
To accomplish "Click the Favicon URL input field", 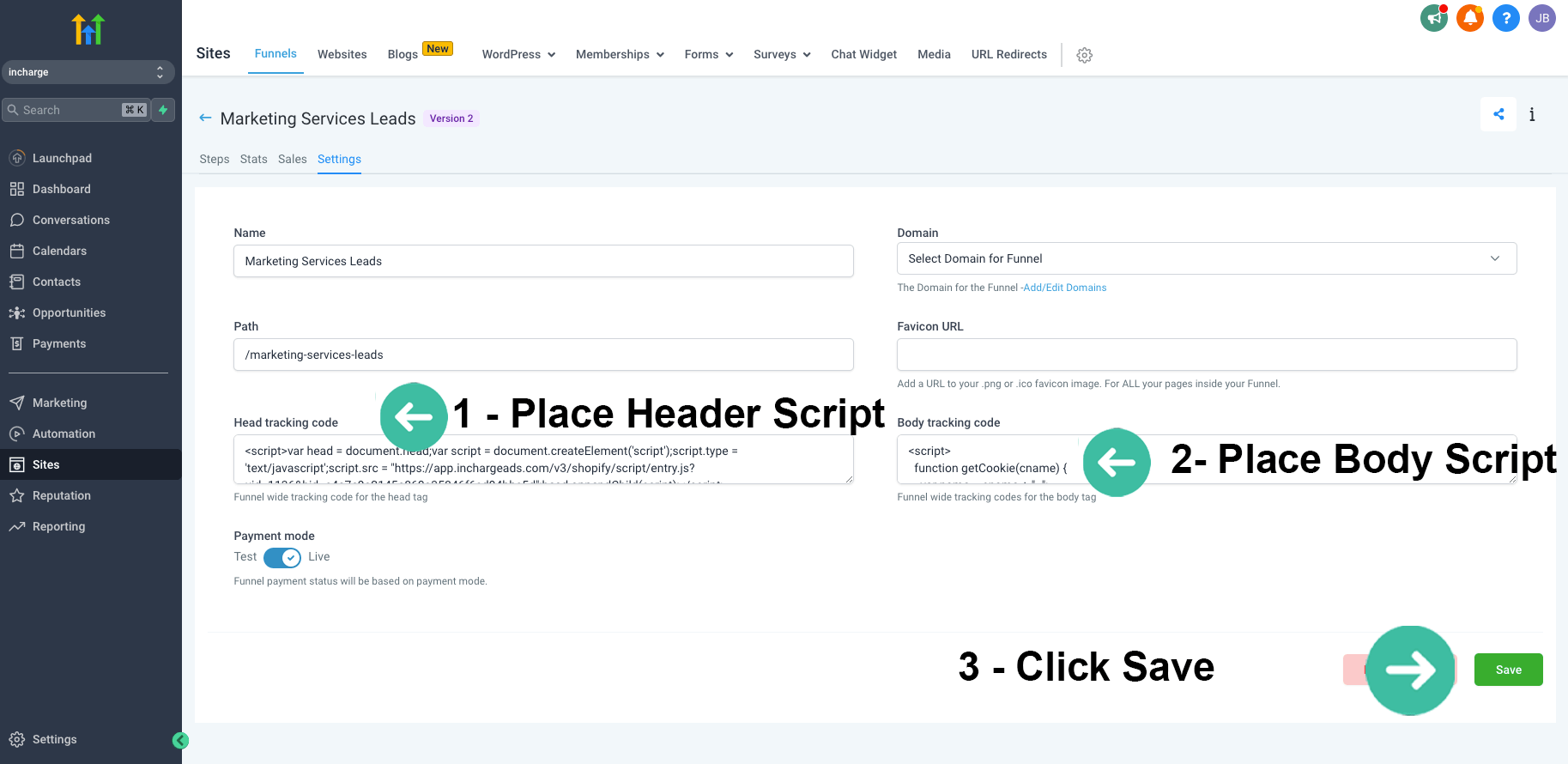I will [1207, 355].
